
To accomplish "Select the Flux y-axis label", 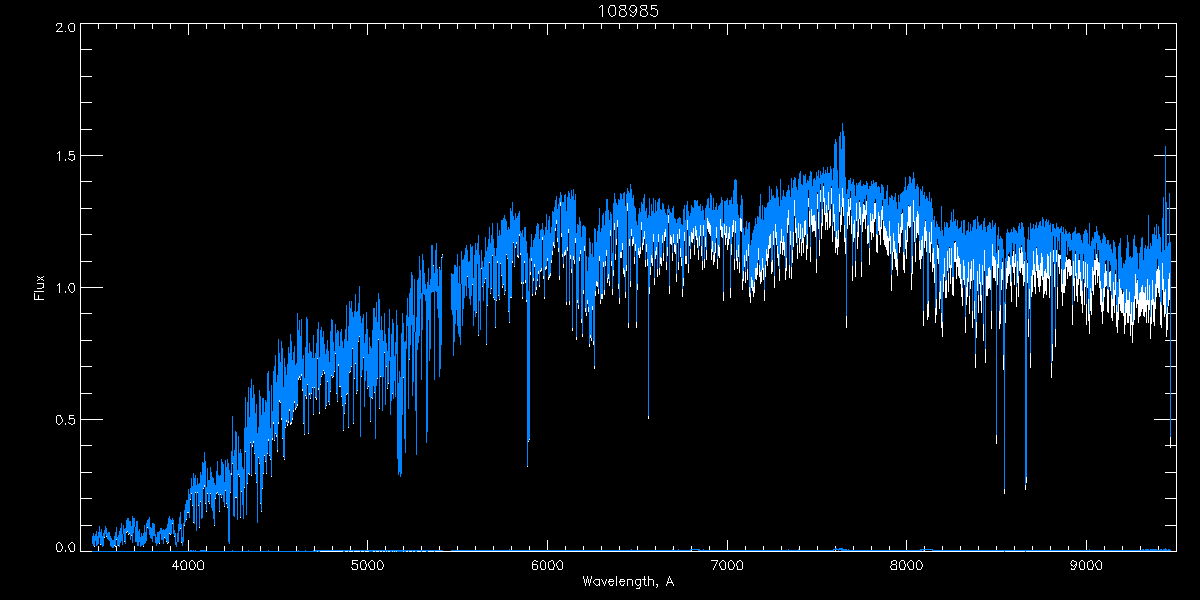I will 40,288.
